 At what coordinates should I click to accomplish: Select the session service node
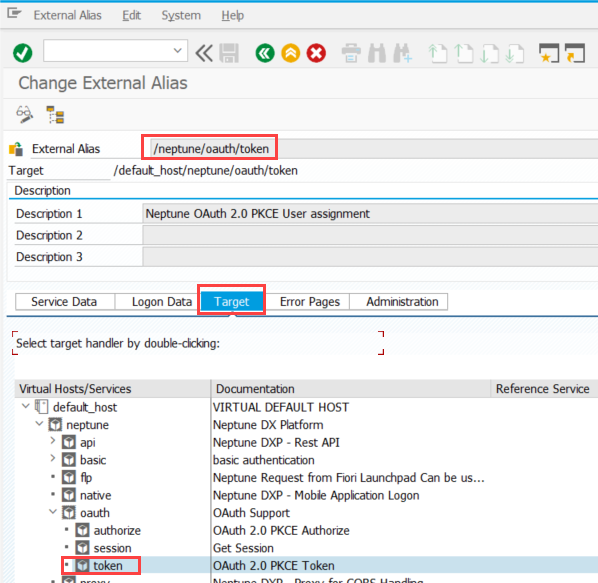113,548
